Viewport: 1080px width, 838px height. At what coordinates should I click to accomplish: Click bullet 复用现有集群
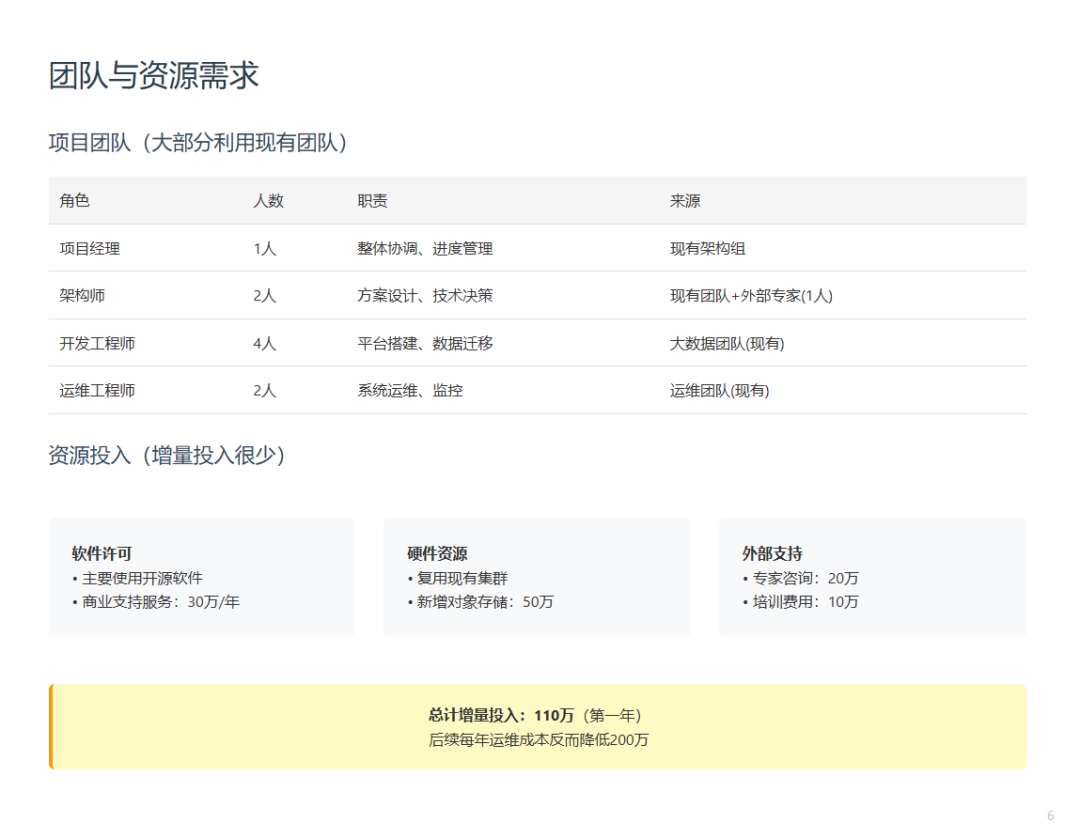457,578
